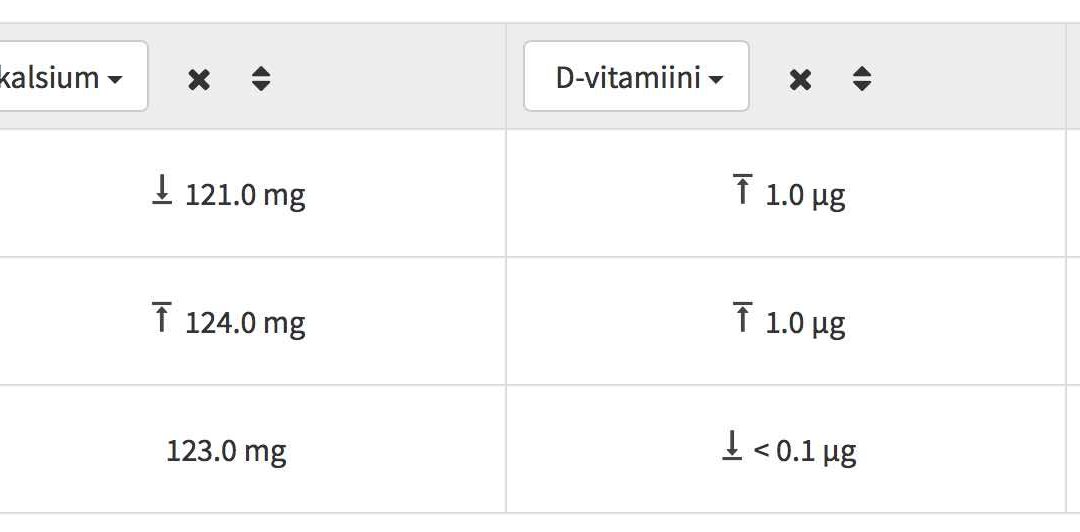Screen dimensions: 1080x532
Task: Select the < 0.1 µg D-vitamiini value
Action: click(x=804, y=452)
